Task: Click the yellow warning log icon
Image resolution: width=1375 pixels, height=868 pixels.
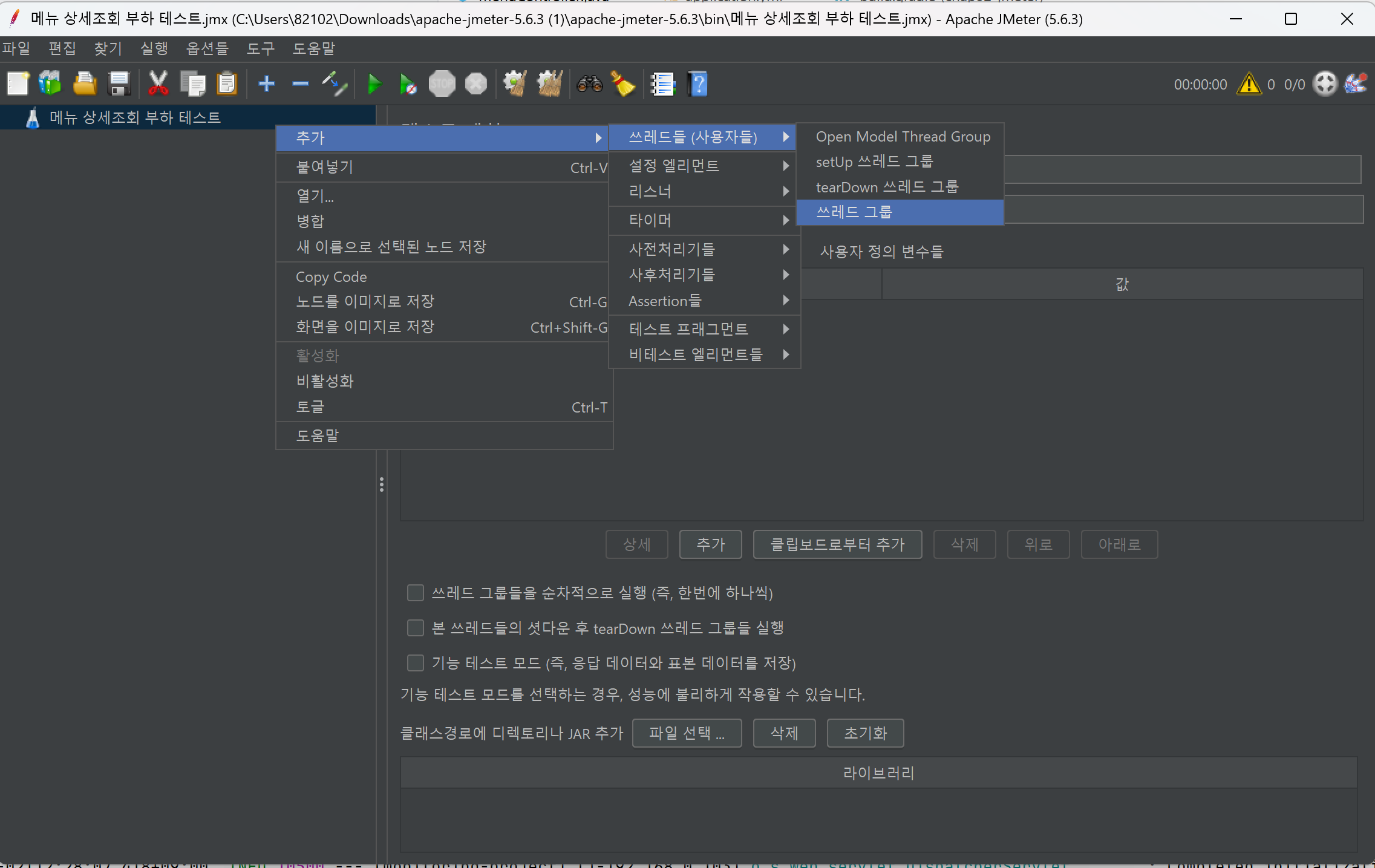Action: coord(1249,84)
